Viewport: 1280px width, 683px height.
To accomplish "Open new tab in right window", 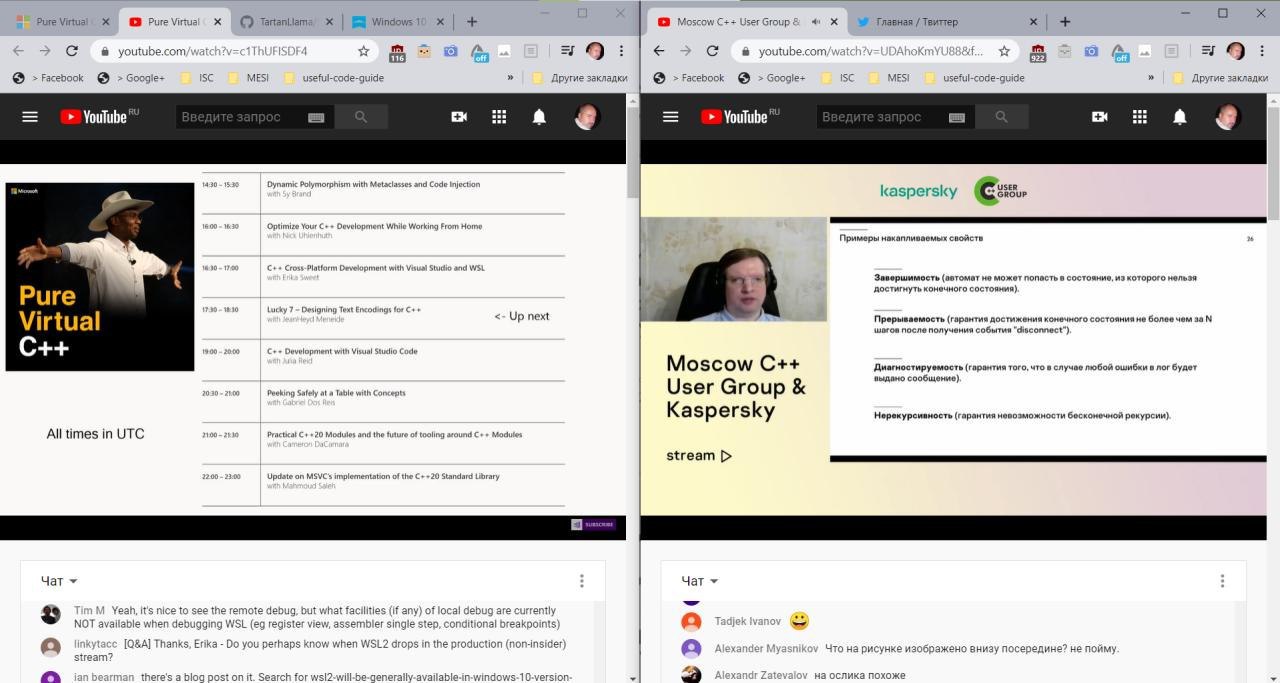I will (x=1065, y=21).
